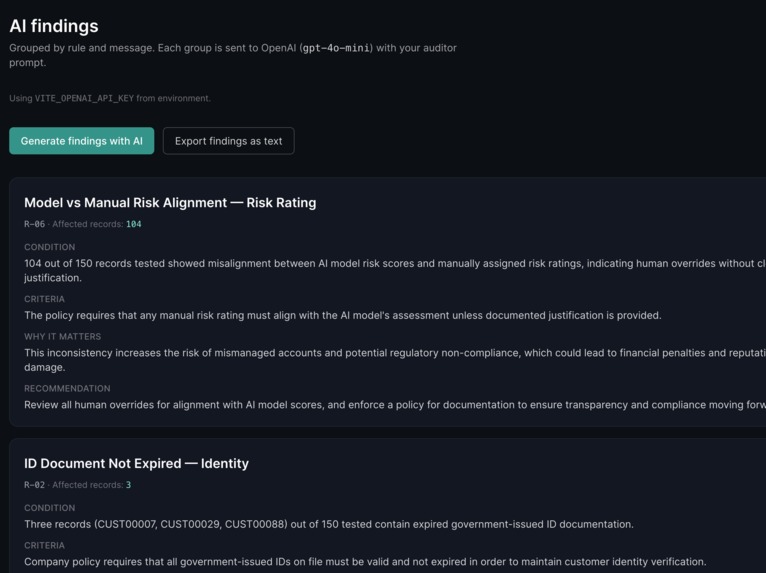Click CRITERIA label in Identity card
Screen dimensions: 766x573
(x=44, y=545)
